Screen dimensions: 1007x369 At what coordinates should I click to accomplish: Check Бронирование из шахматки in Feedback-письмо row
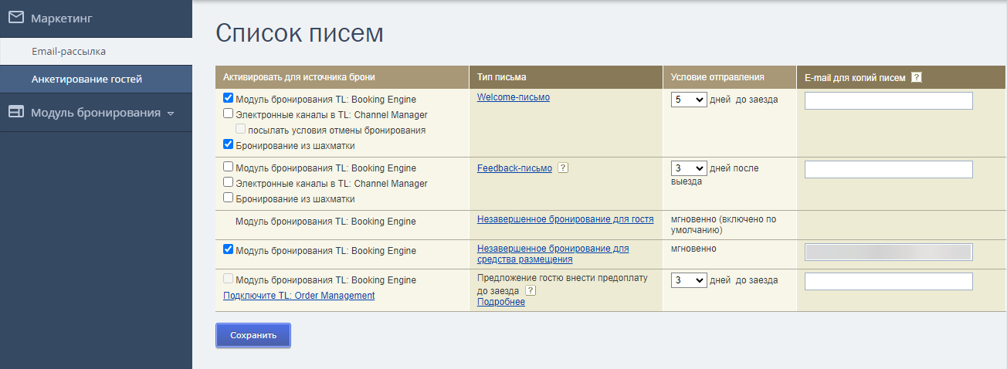pyautogui.click(x=228, y=198)
